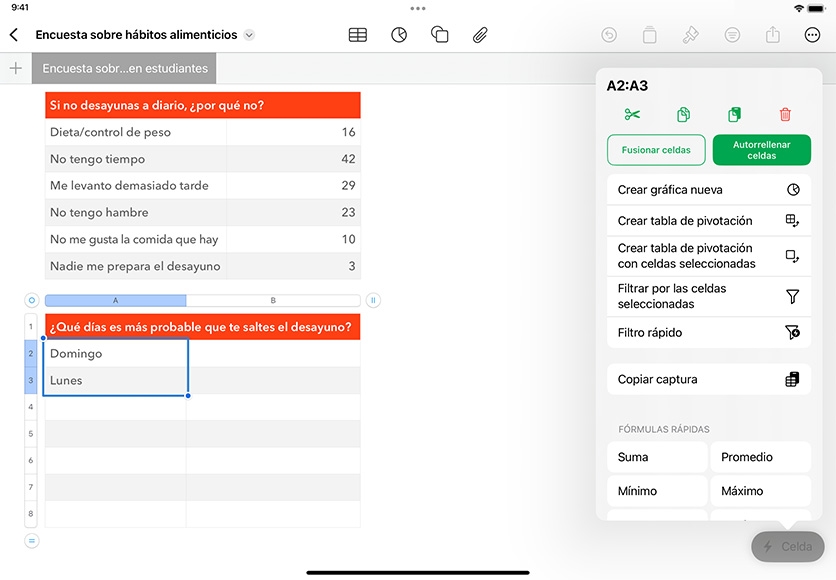Tap Autorrellenar celdas button
The height and width of the screenshot is (580, 836).
[x=761, y=150]
